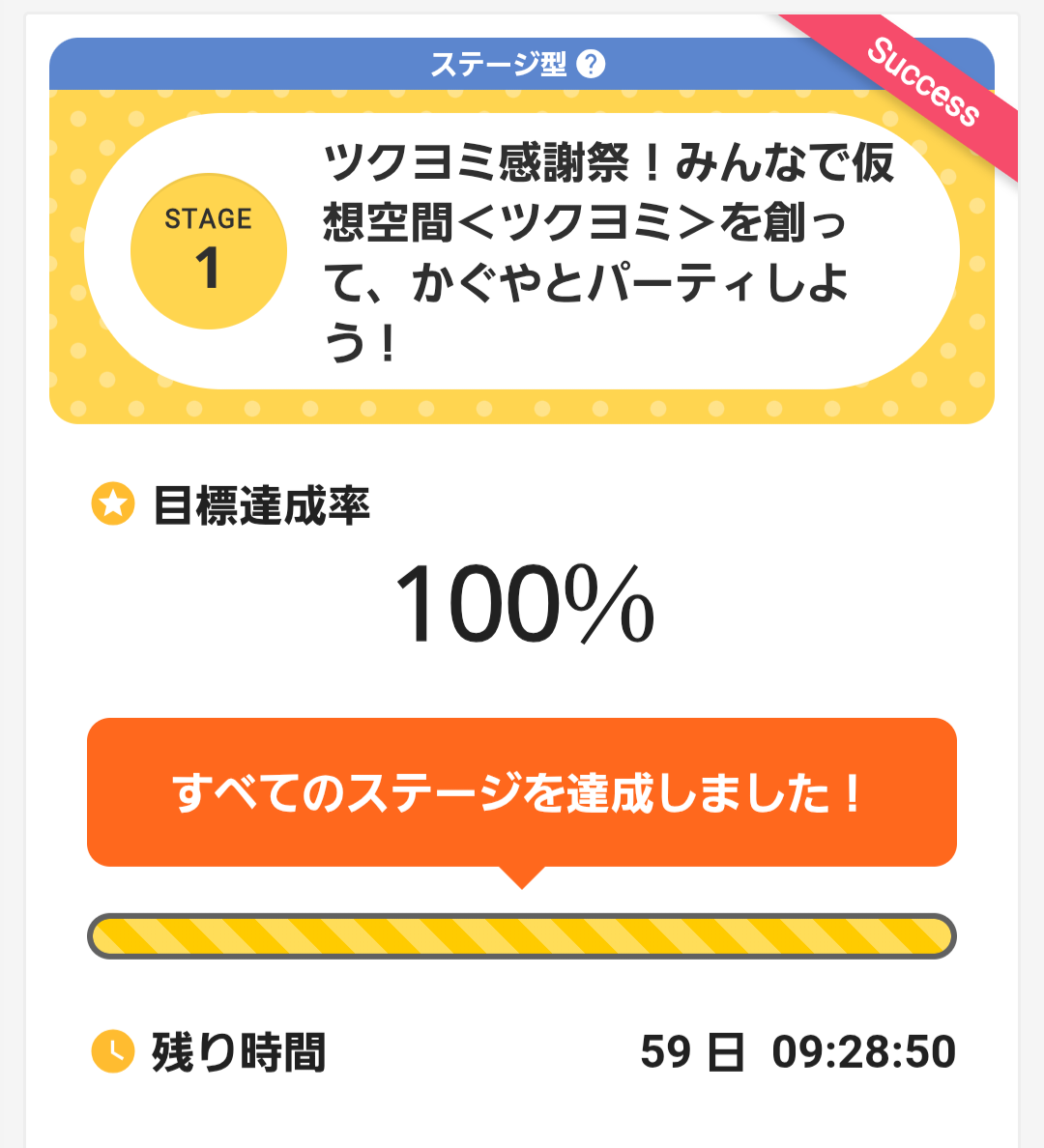
Task: Click the 100% achievement value
Action: (524, 606)
